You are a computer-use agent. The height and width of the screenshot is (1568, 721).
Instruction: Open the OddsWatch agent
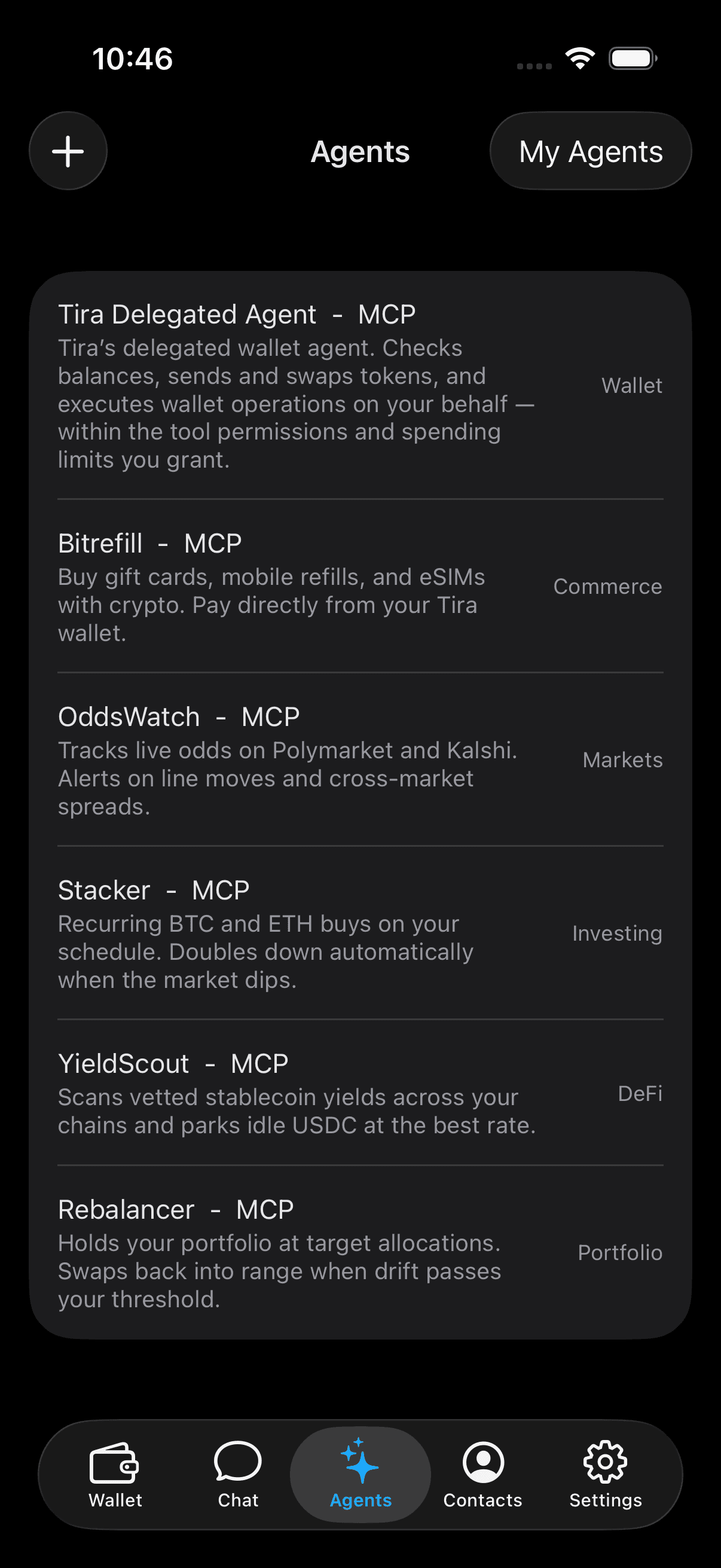(x=360, y=759)
